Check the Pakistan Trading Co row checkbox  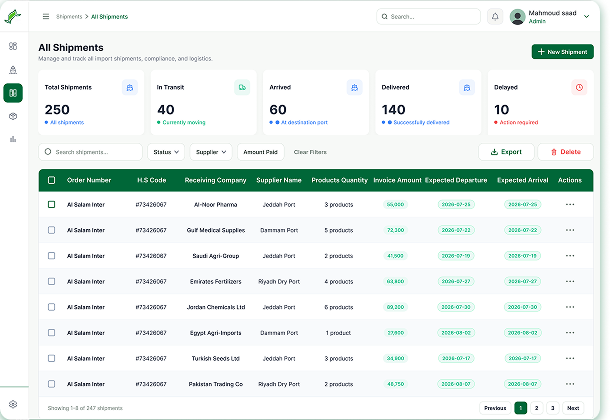tap(51, 384)
